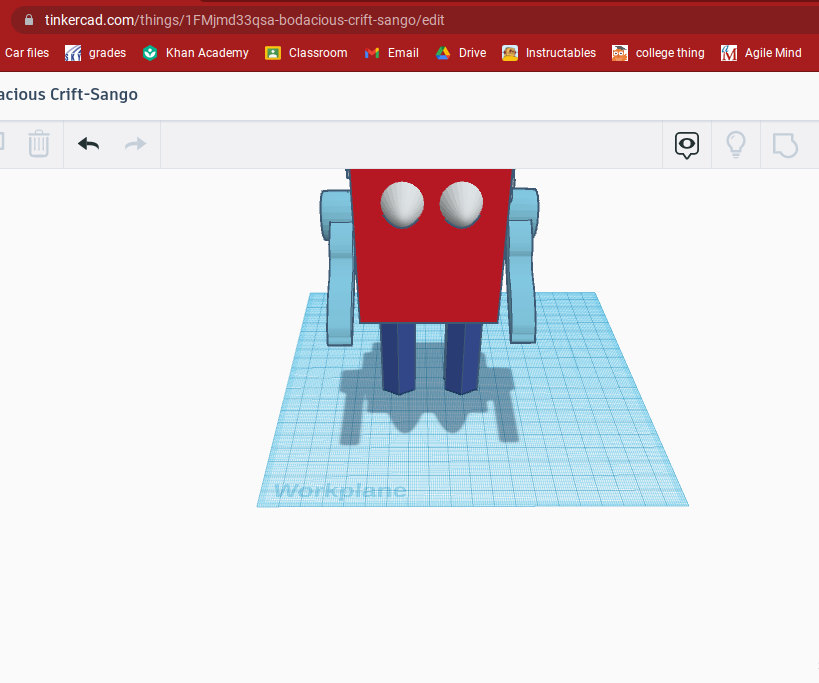The width and height of the screenshot is (819, 683).
Task: Open the Car files bookmark
Action: (26, 53)
